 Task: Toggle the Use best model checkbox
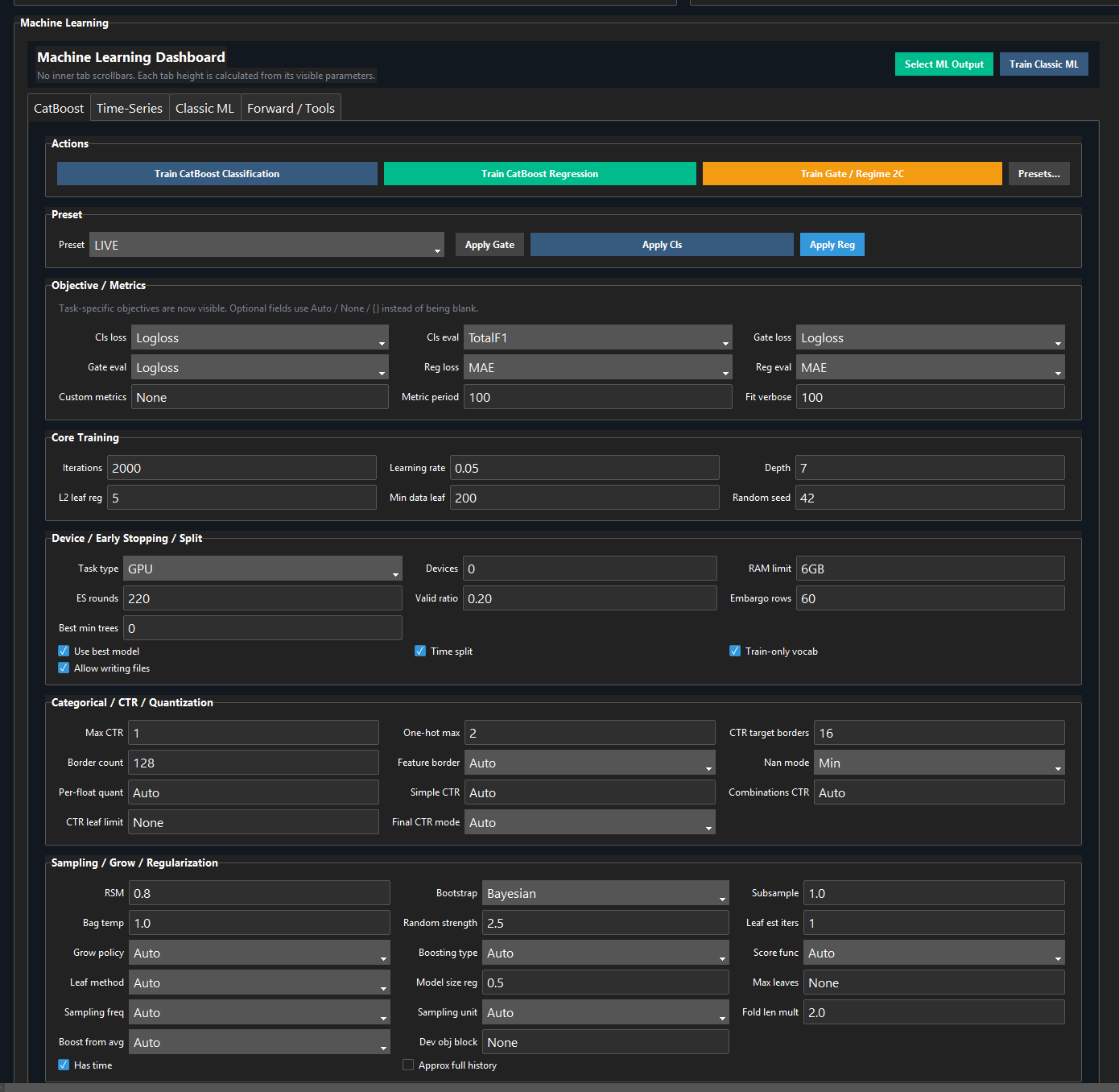(x=64, y=651)
